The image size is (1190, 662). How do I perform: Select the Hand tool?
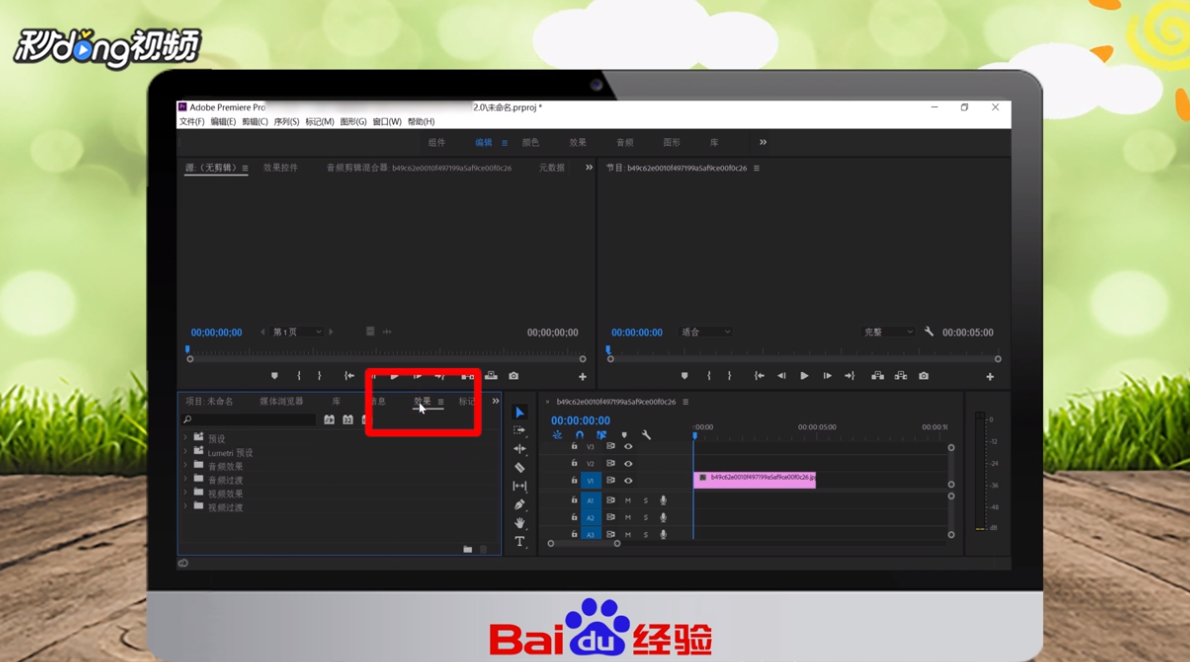click(520, 523)
